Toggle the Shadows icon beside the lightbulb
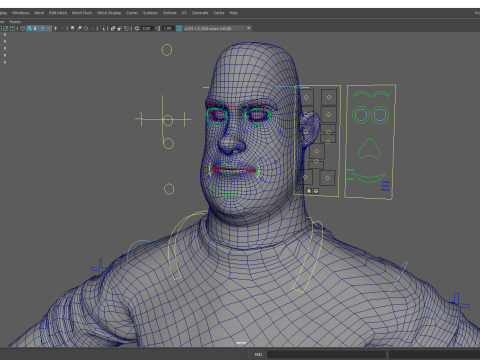 (x=79, y=28)
